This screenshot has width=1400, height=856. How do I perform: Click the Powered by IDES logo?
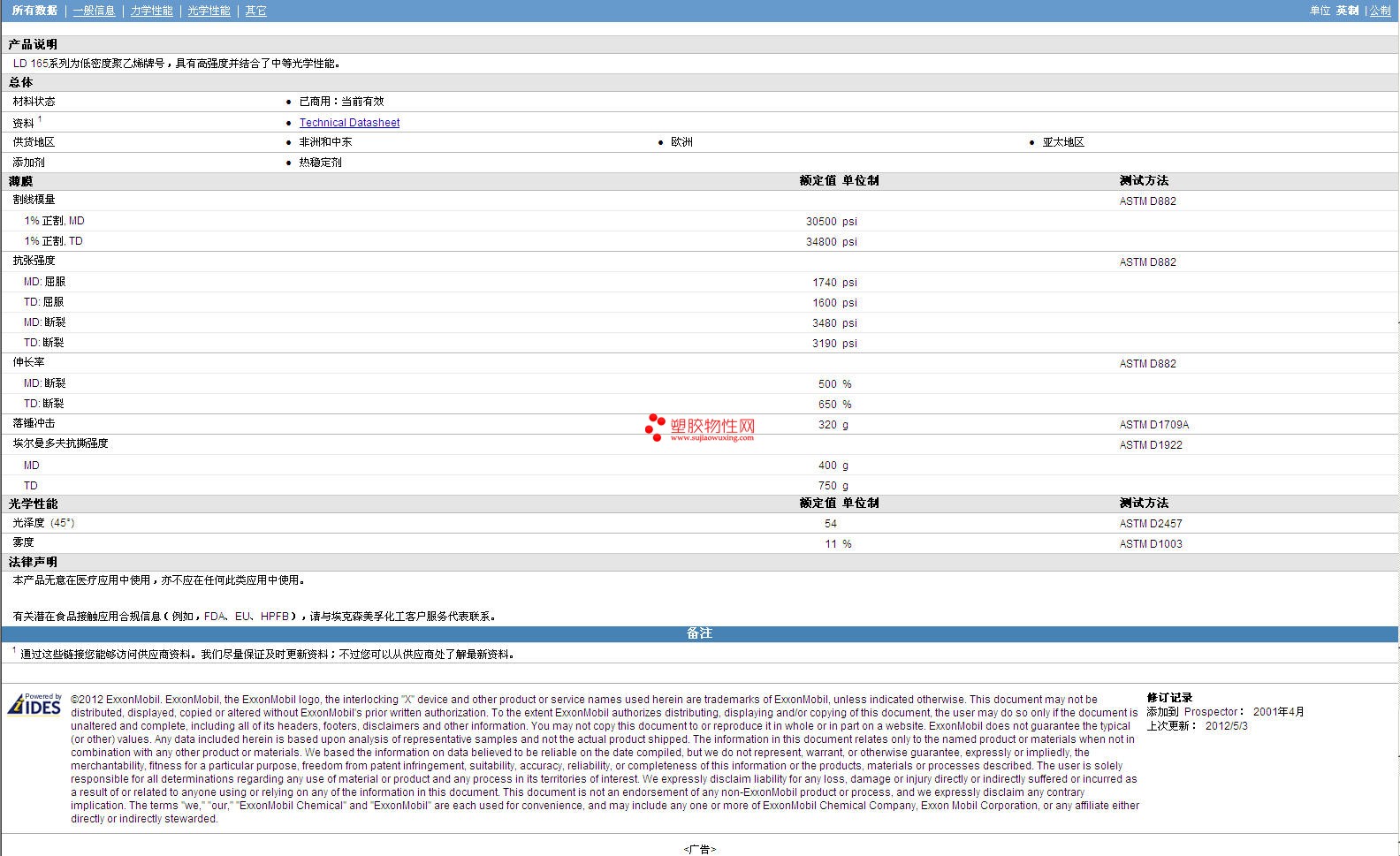click(34, 704)
